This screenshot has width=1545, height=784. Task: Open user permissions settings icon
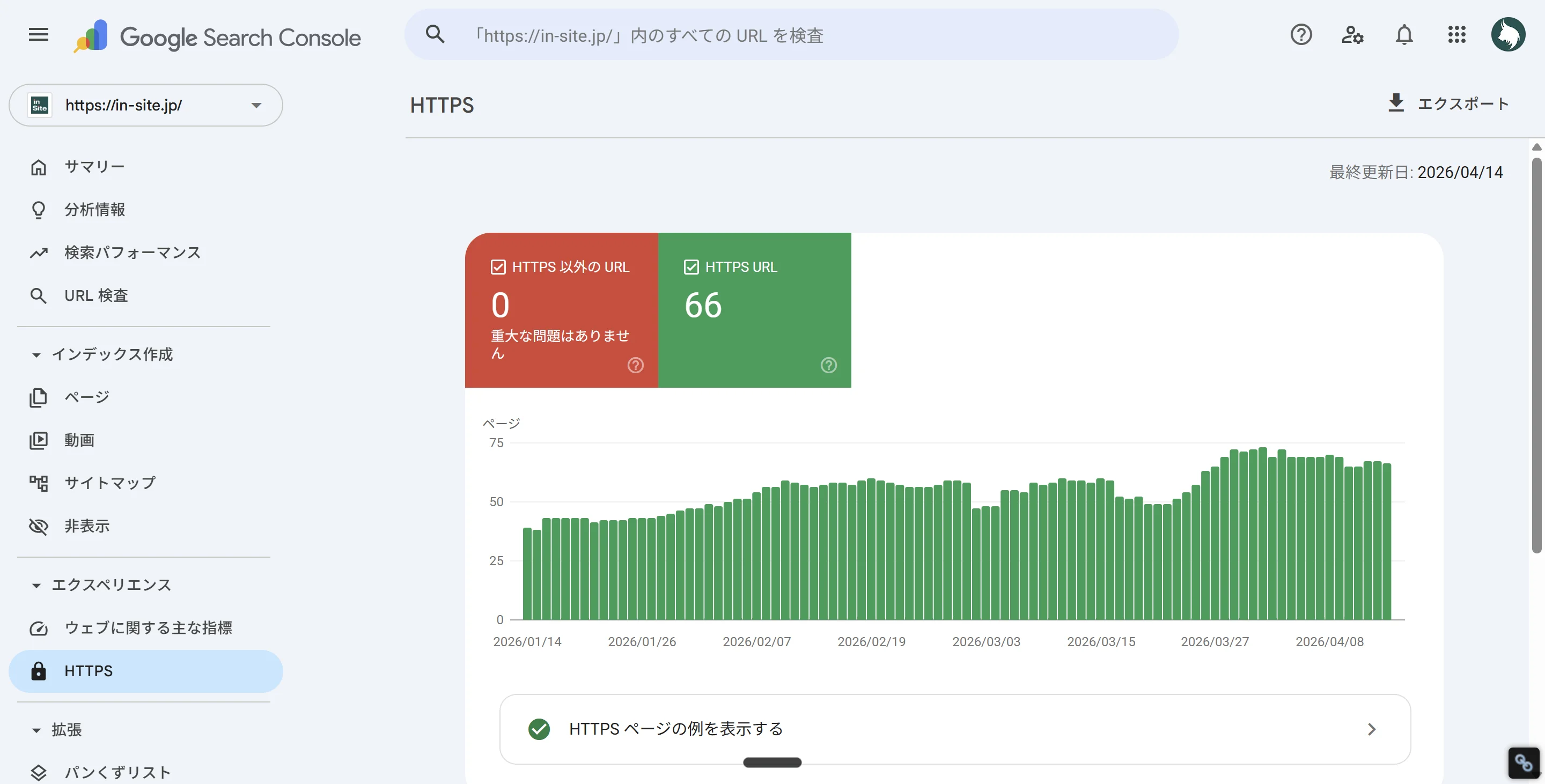[x=1352, y=35]
